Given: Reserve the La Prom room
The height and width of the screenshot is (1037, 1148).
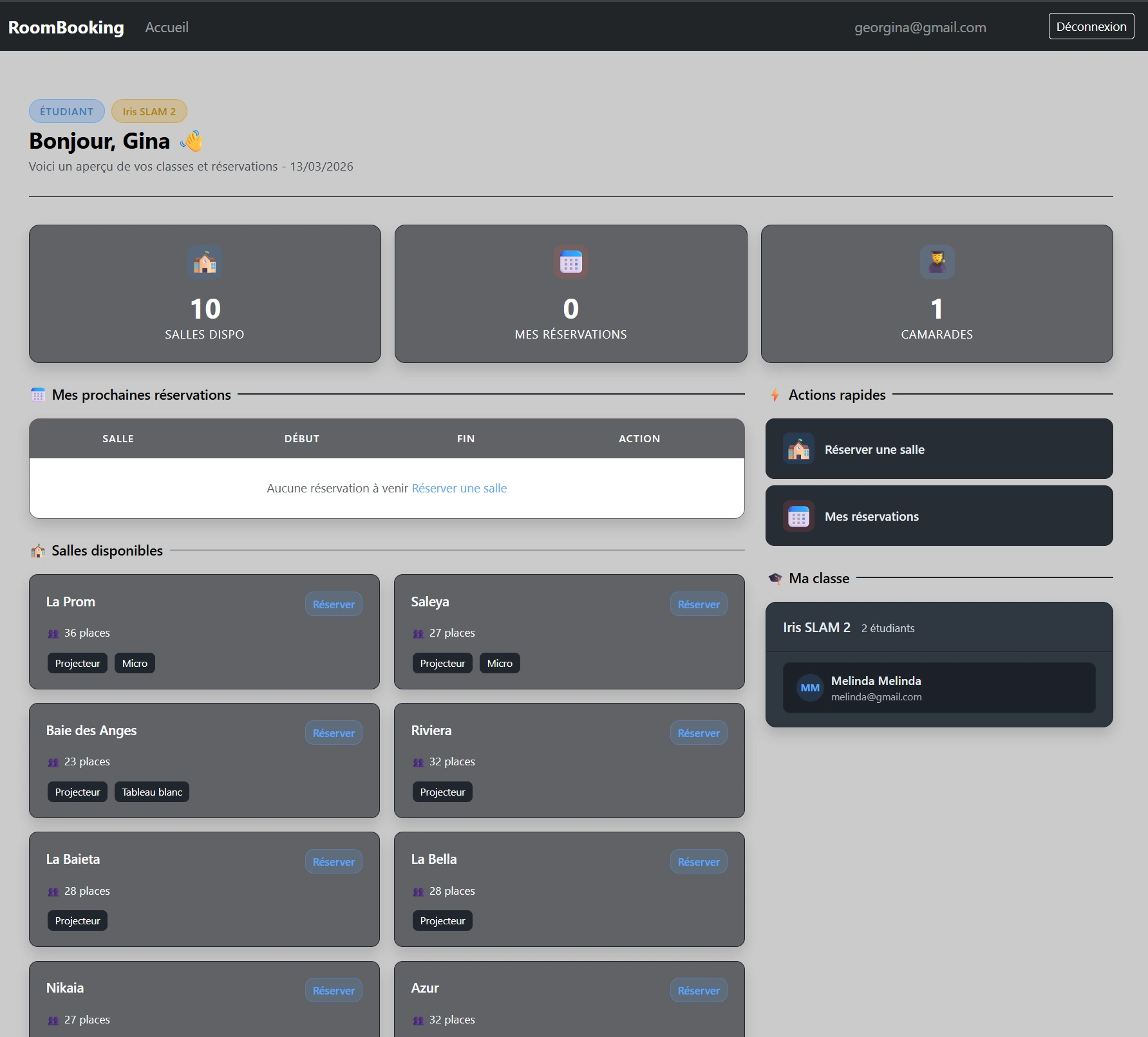Looking at the screenshot, I should [x=334, y=604].
